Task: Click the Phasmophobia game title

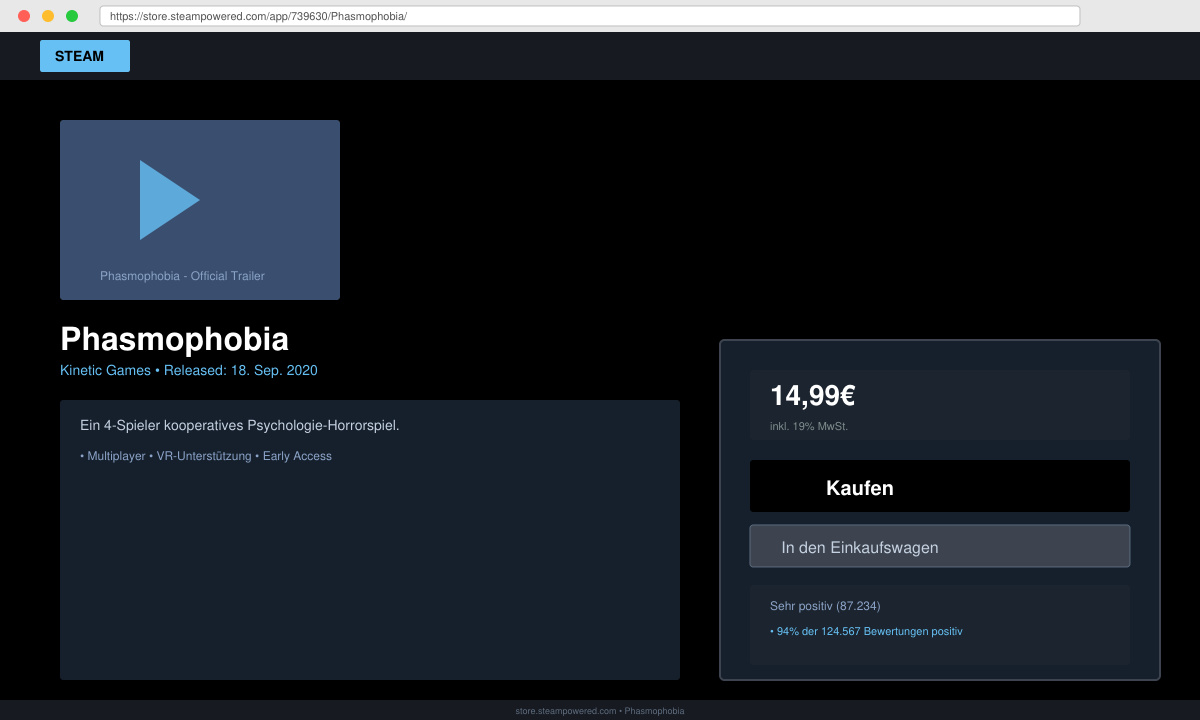Action: [174, 339]
